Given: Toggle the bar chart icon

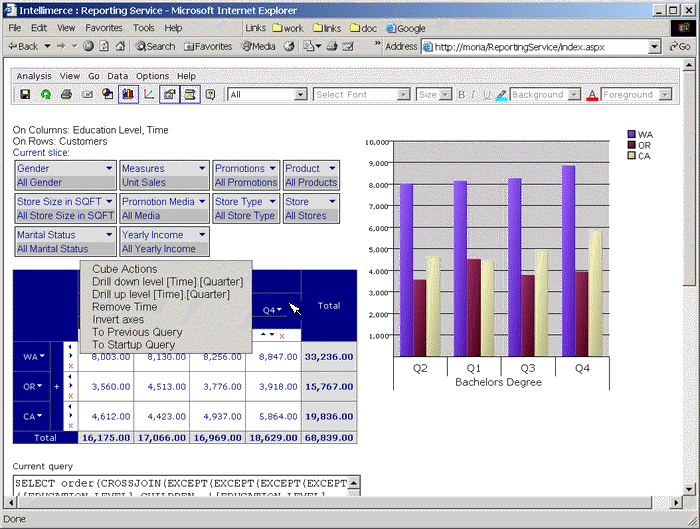Looking at the screenshot, I should click(128, 94).
